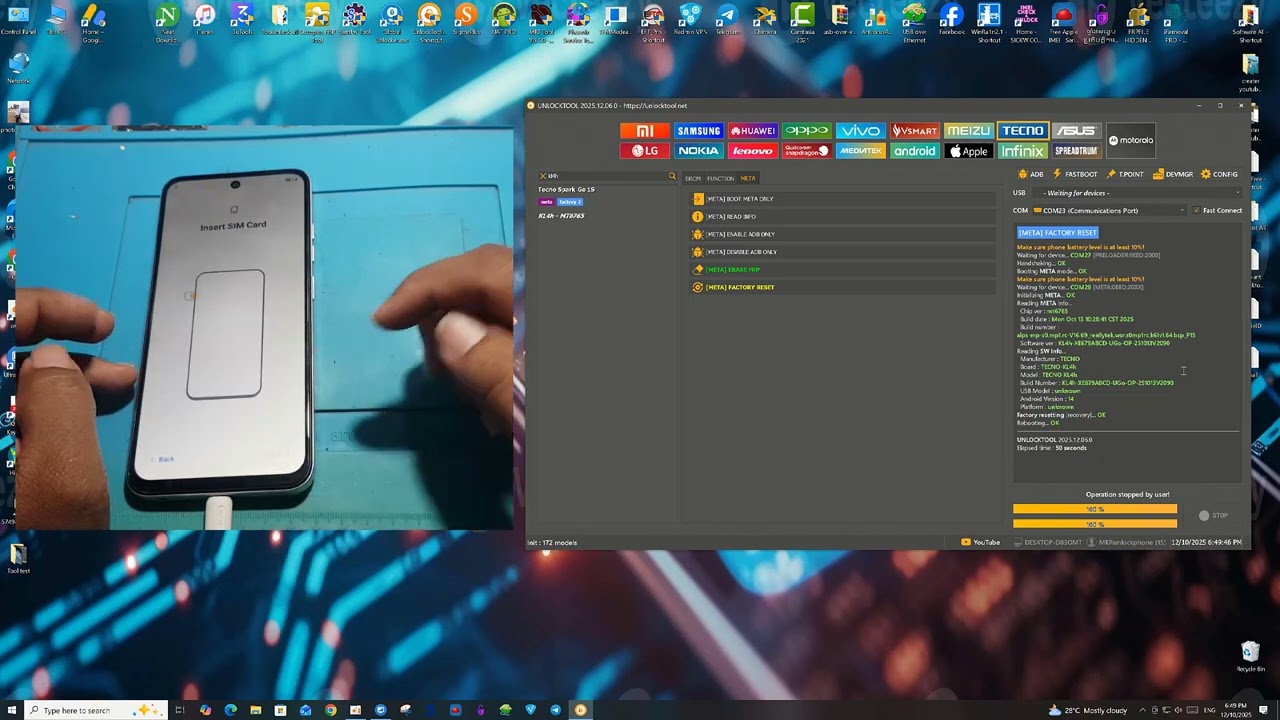Image resolution: width=1280 pixels, height=720 pixels.
Task: Select the Lenovo brand tile
Action: pyautogui.click(x=752, y=151)
